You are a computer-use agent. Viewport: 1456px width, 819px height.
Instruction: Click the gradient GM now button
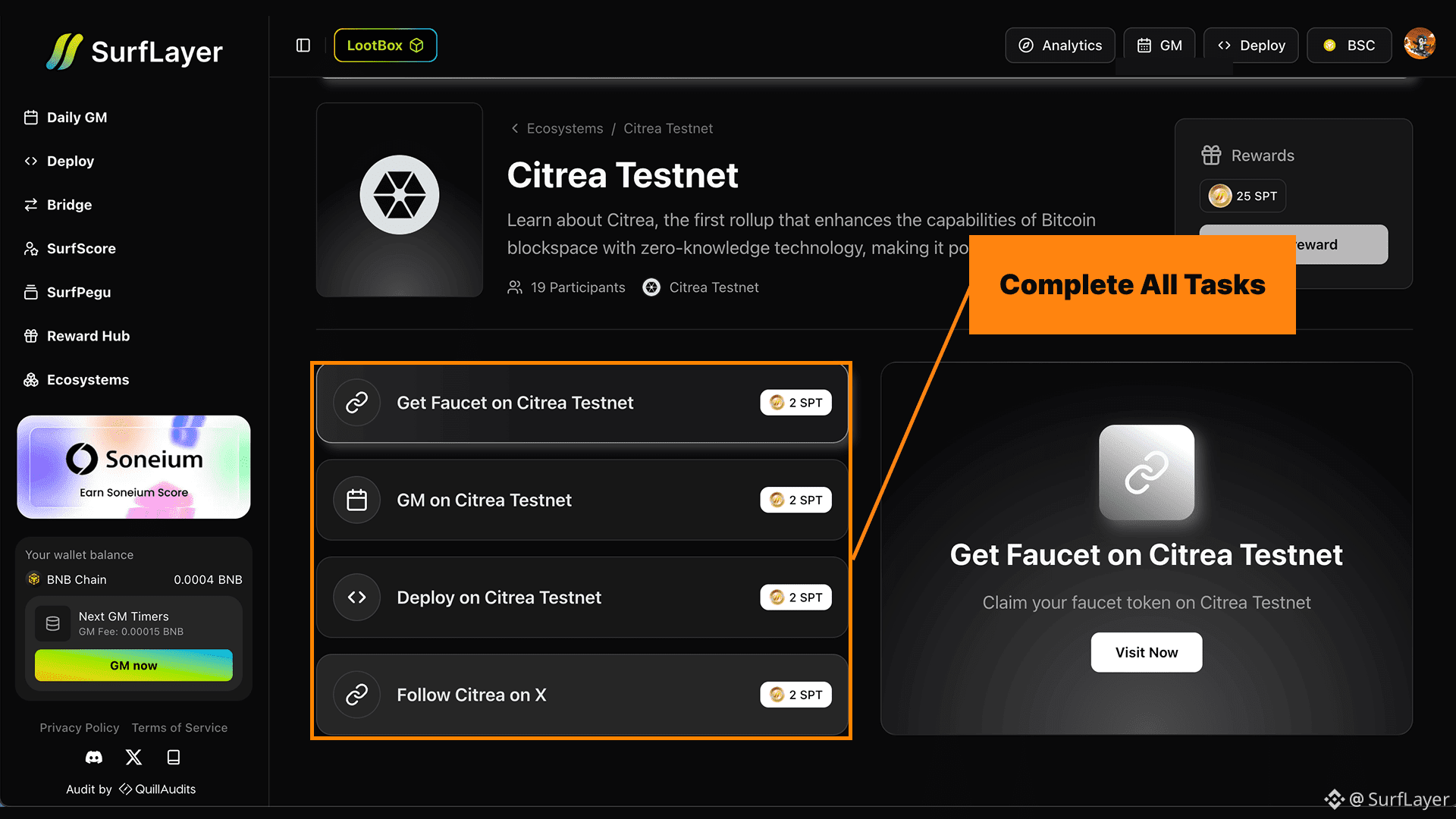pyautogui.click(x=133, y=665)
